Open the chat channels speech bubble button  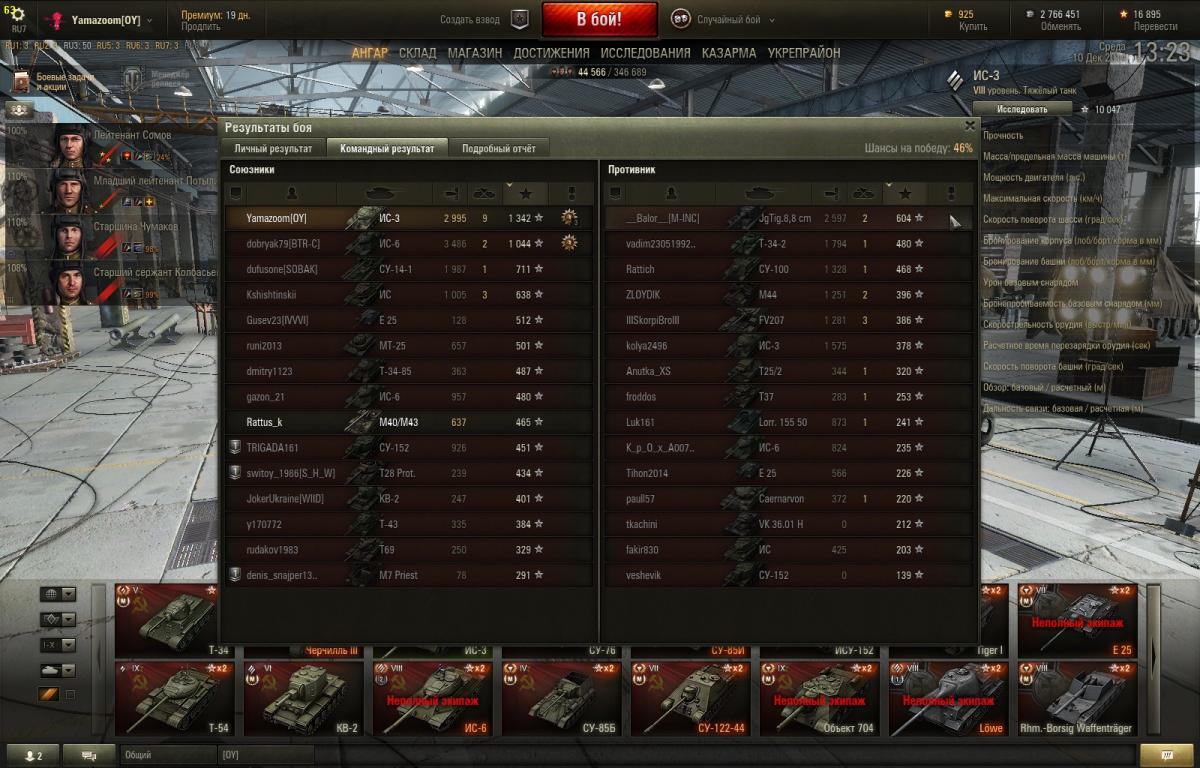[x=90, y=755]
